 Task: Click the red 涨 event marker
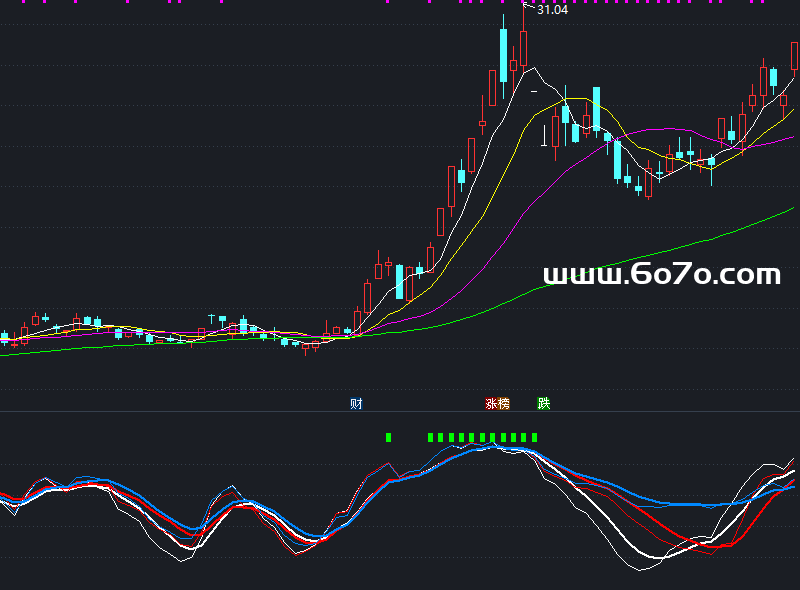point(491,404)
